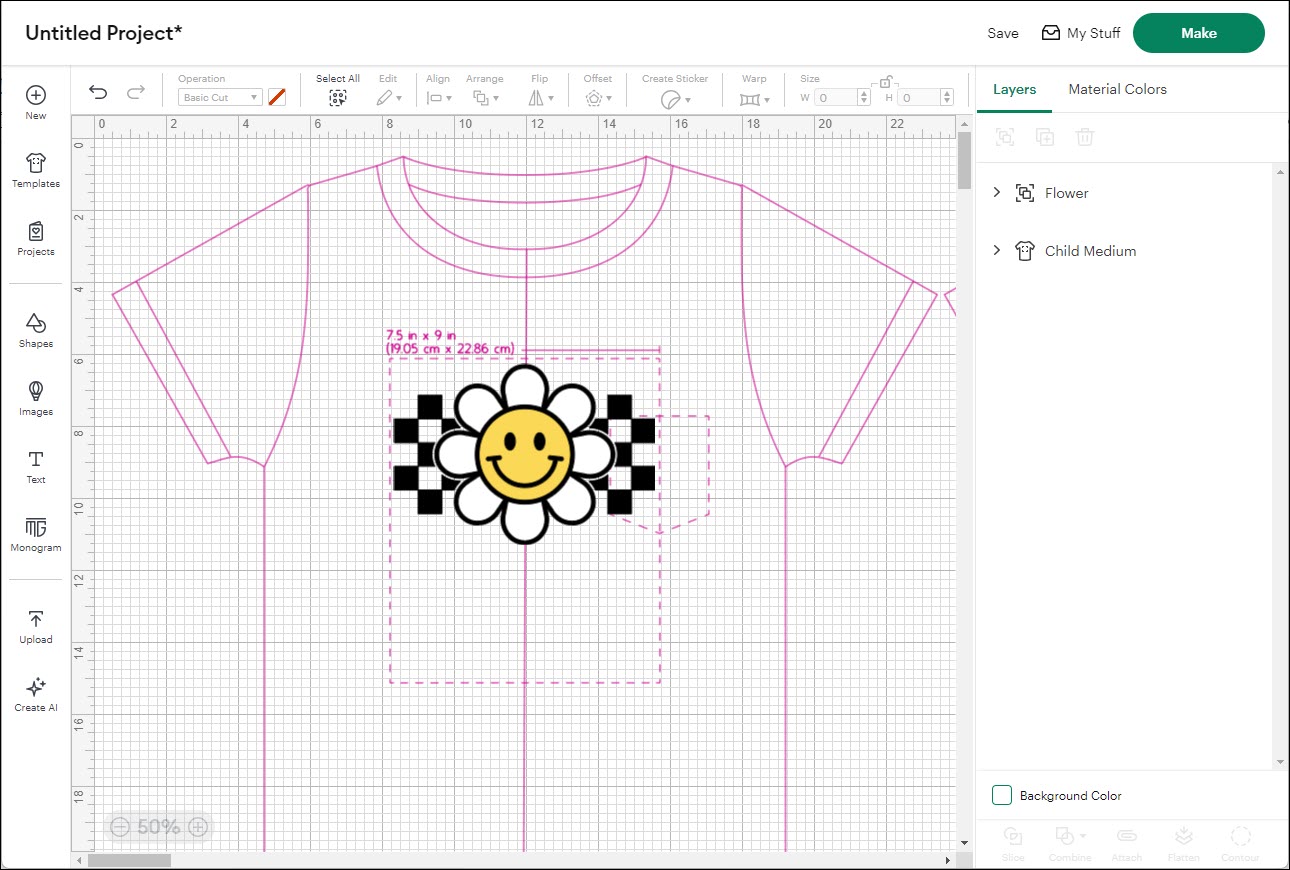Open the Templates panel
The image size is (1290, 870).
pos(35,168)
